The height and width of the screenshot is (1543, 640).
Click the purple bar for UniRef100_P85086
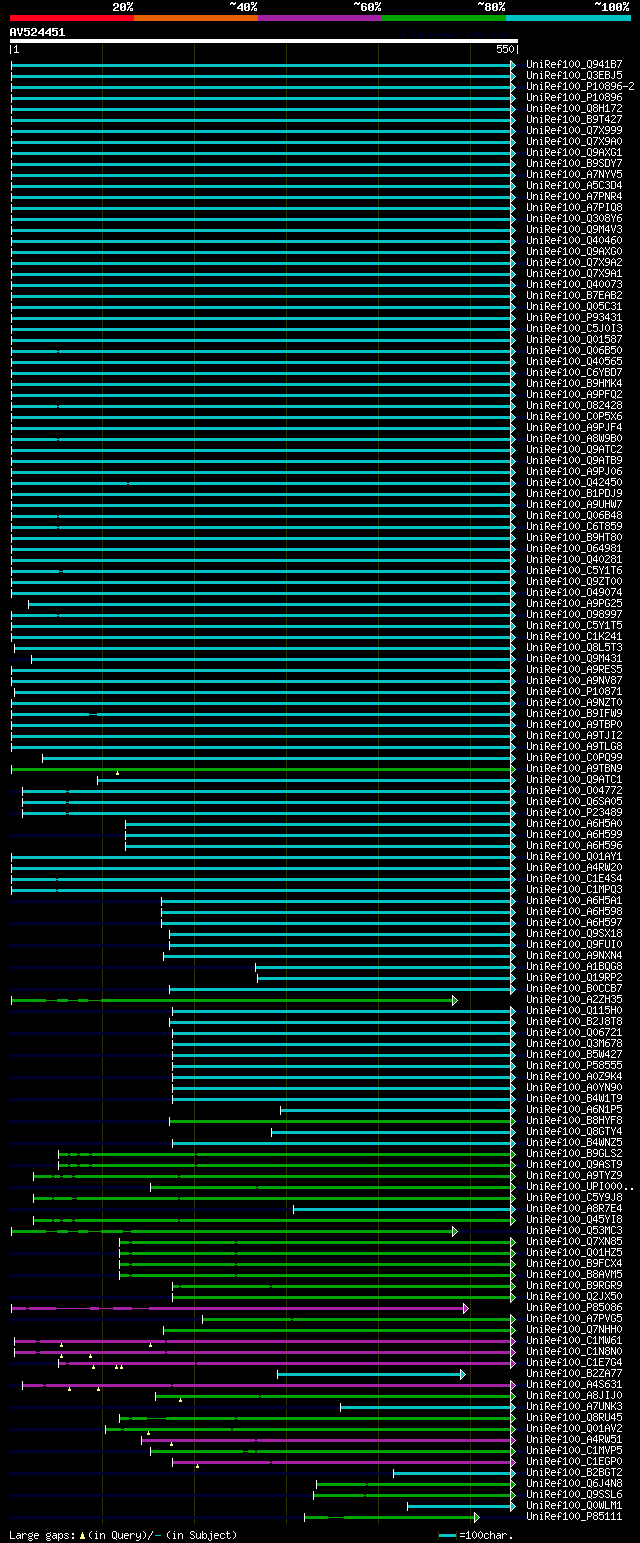(x=240, y=1308)
